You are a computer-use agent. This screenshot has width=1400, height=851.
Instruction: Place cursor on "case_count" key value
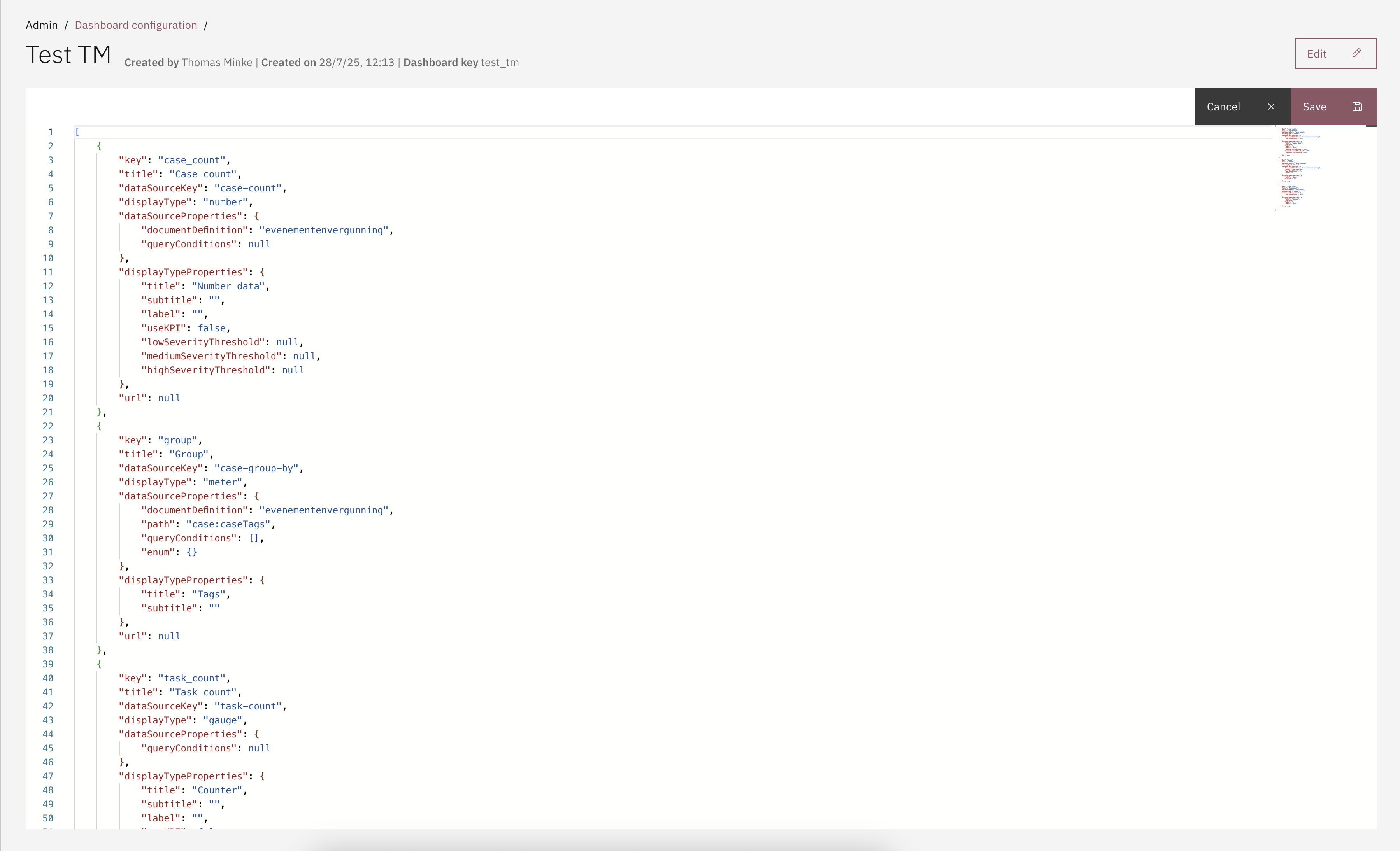point(192,160)
